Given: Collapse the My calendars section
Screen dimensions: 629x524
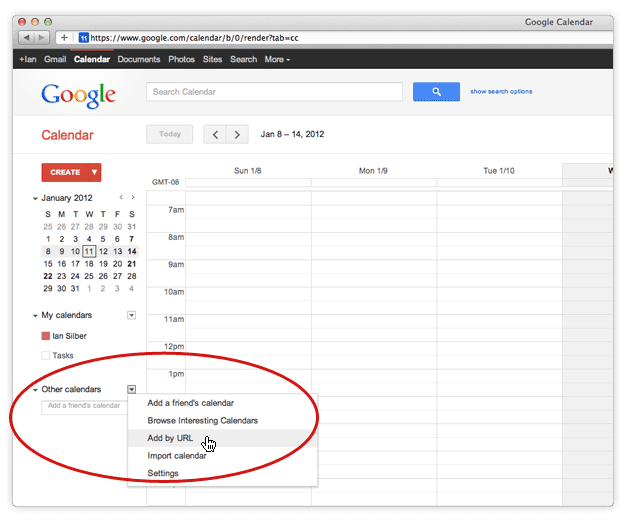Looking at the screenshot, I should click(x=35, y=316).
